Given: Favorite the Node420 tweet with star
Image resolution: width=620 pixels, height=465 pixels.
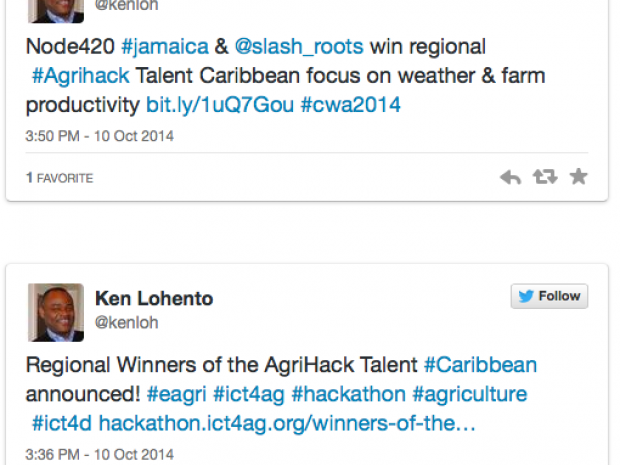Looking at the screenshot, I should [578, 177].
